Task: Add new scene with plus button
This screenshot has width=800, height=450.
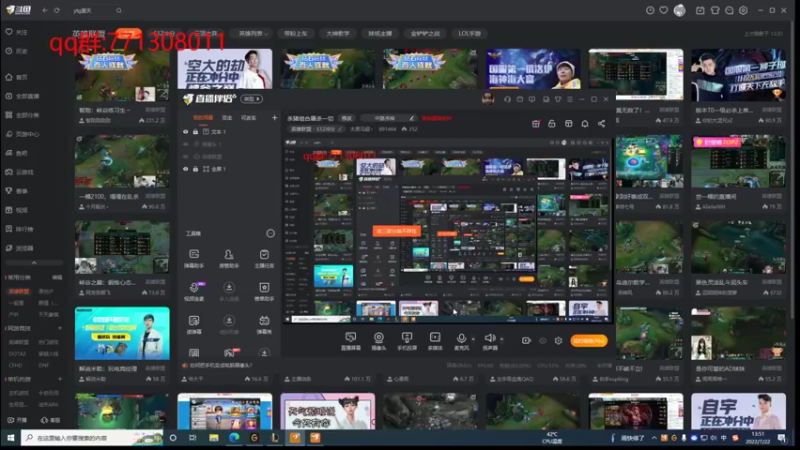Action: pyautogui.click(x=274, y=118)
